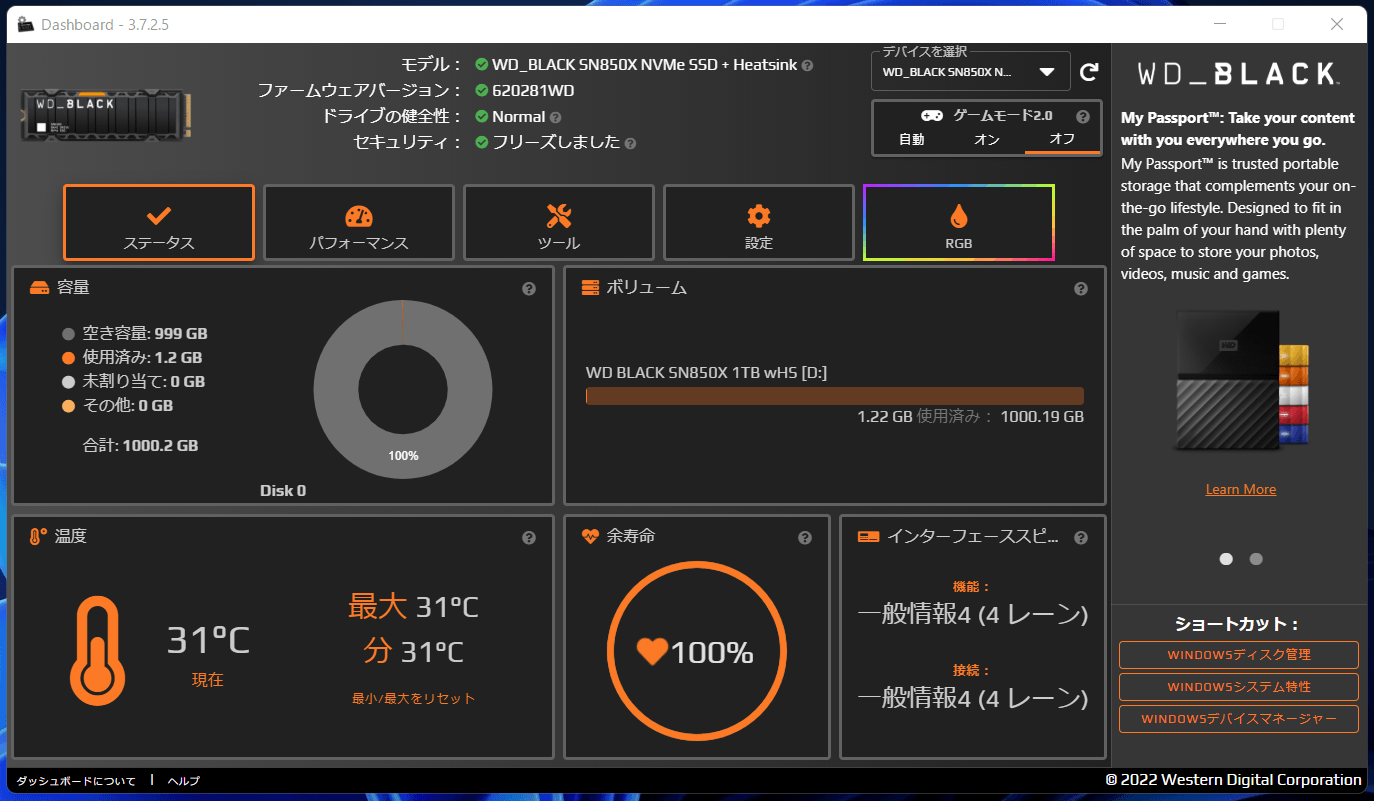Click the large thermometer icon
This screenshot has height=801, width=1374.
(98, 651)
